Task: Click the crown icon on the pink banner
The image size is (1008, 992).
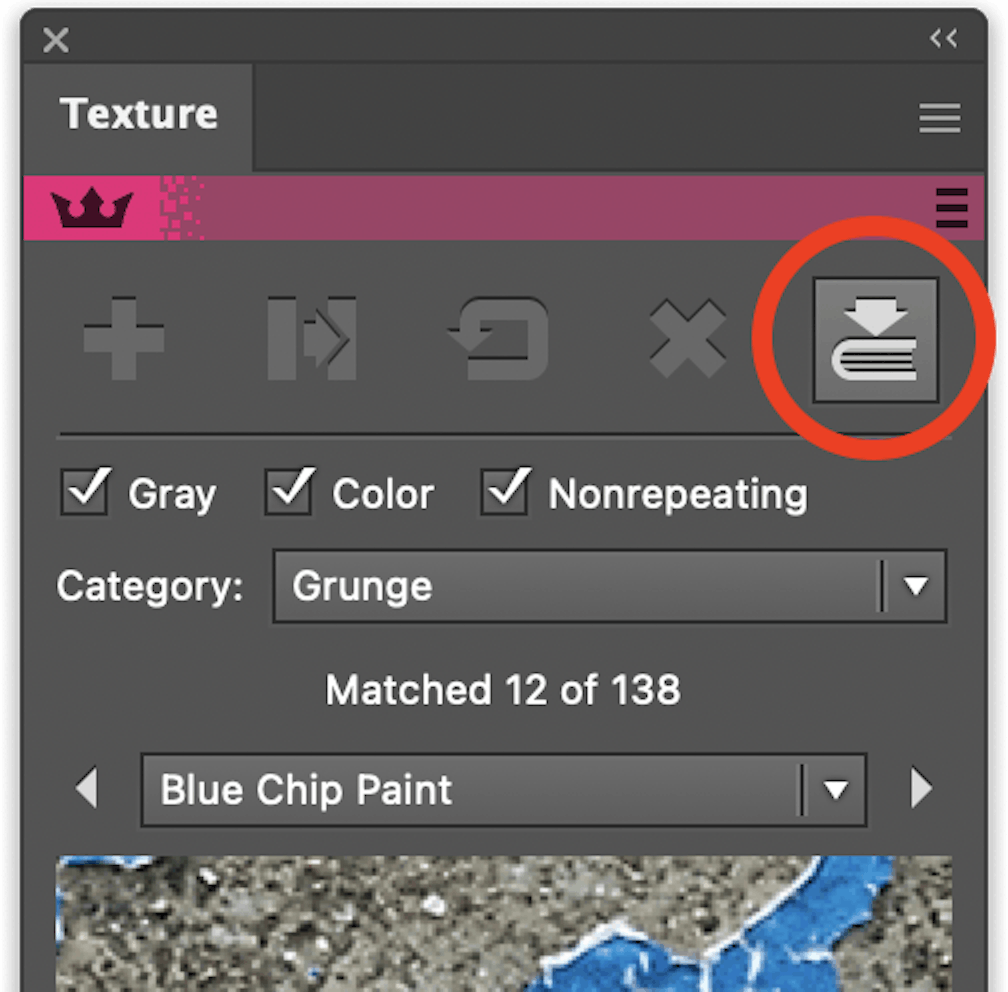Action: click(93, 208)
